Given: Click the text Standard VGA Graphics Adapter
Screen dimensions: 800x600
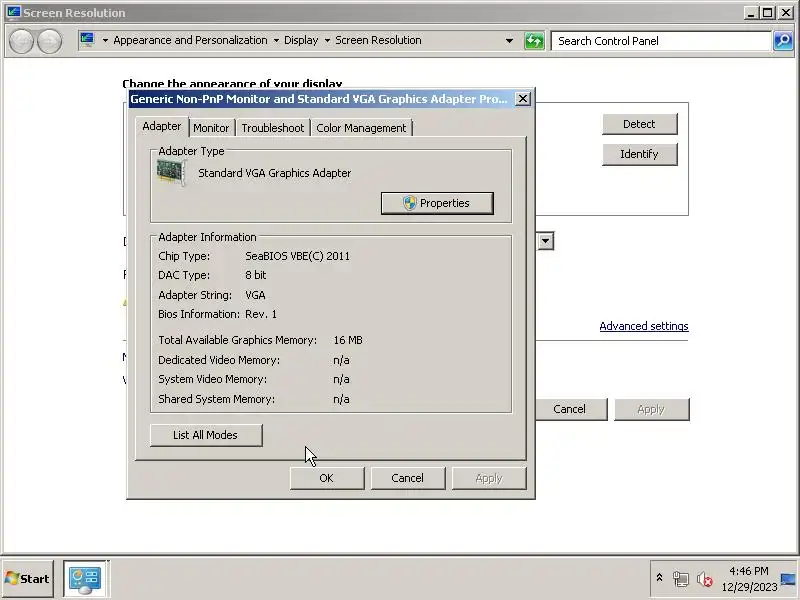Looking at the screenshot, I should [274, 173].
